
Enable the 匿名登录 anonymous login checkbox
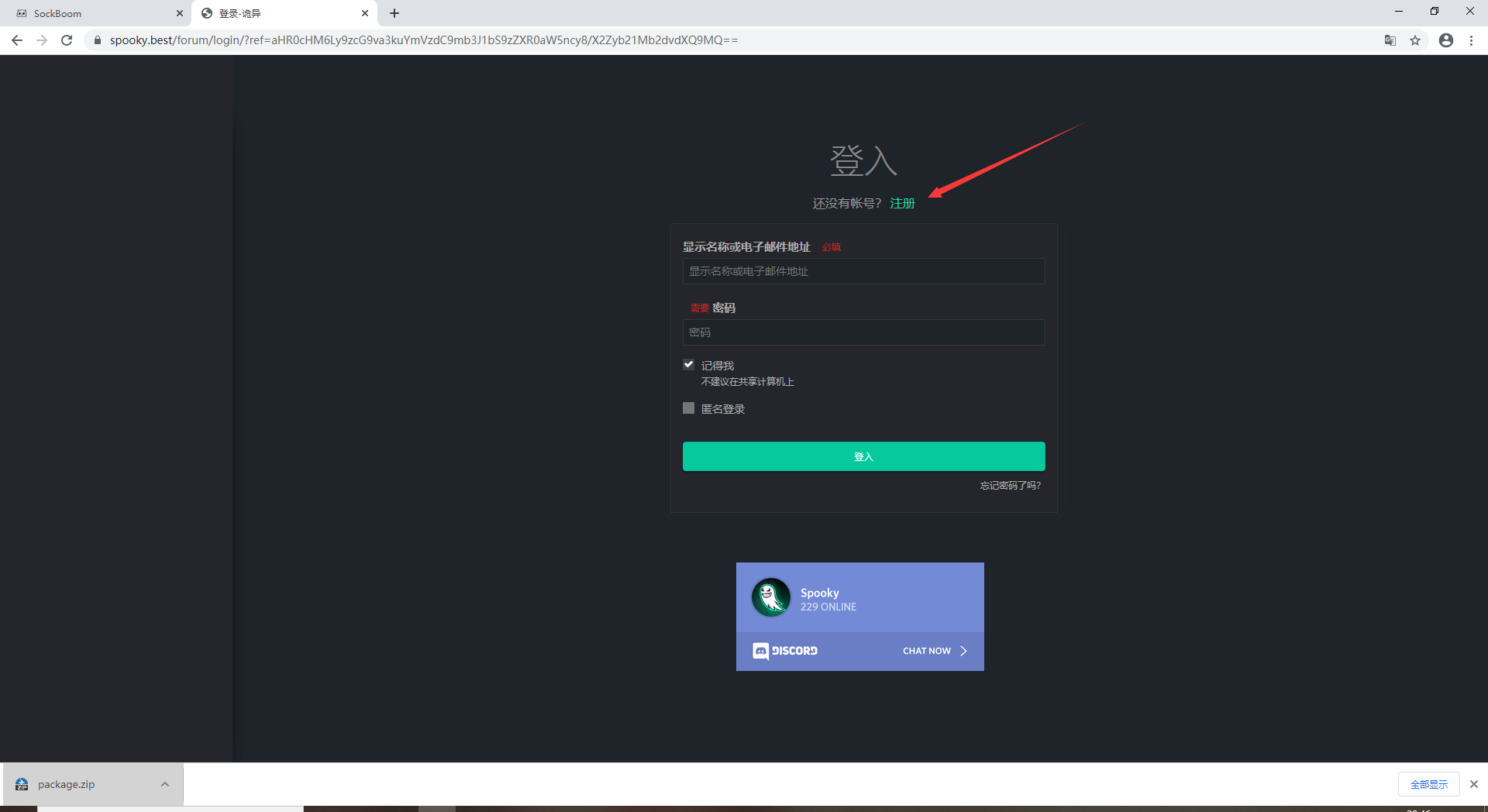[x=688, y=408]
